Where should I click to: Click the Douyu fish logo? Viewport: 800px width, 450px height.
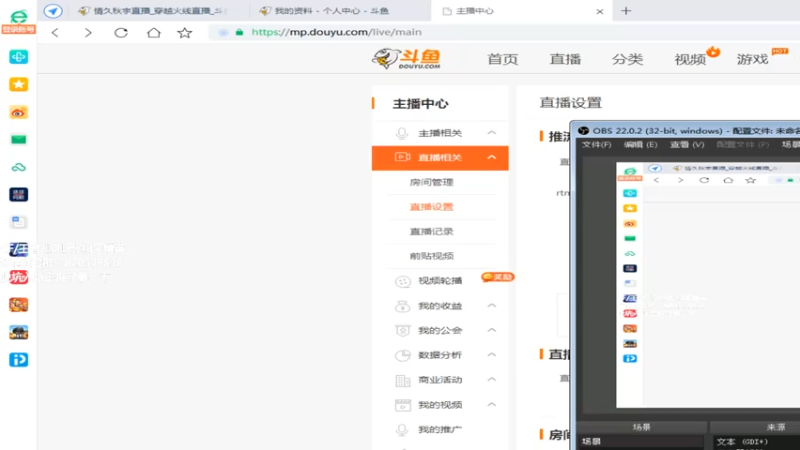coord(407,59)
